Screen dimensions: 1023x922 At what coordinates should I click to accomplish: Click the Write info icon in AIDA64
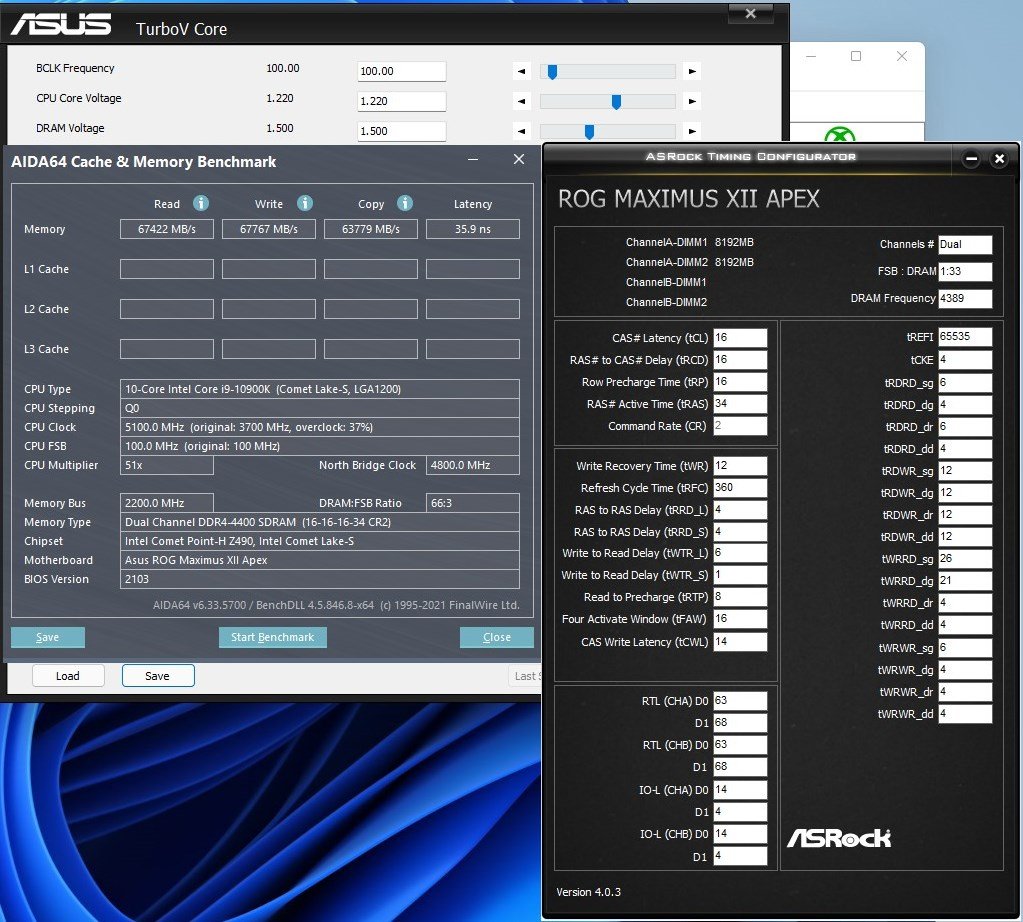point(305,204)
